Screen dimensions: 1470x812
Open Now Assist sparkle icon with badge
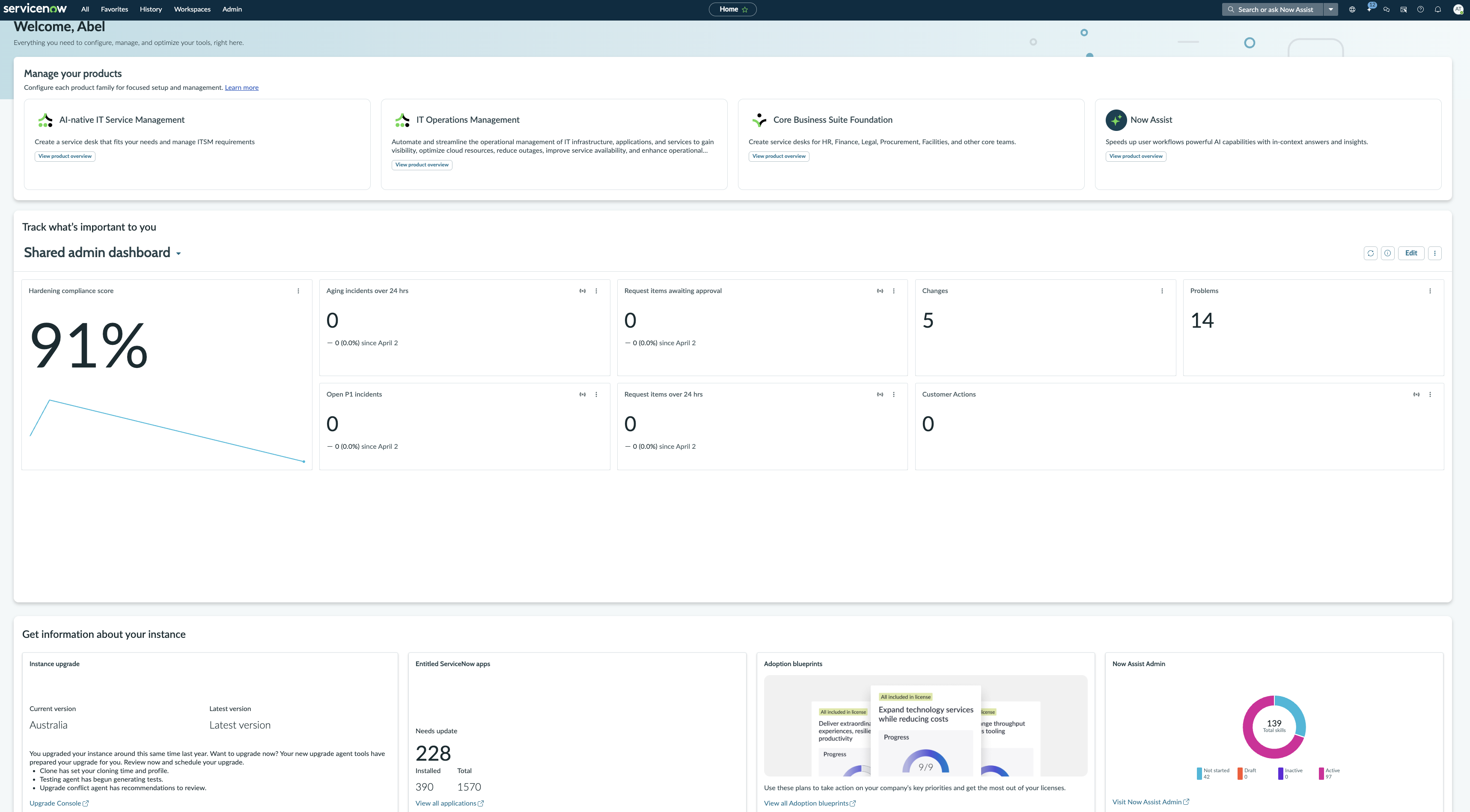(x=1370, y=8)
